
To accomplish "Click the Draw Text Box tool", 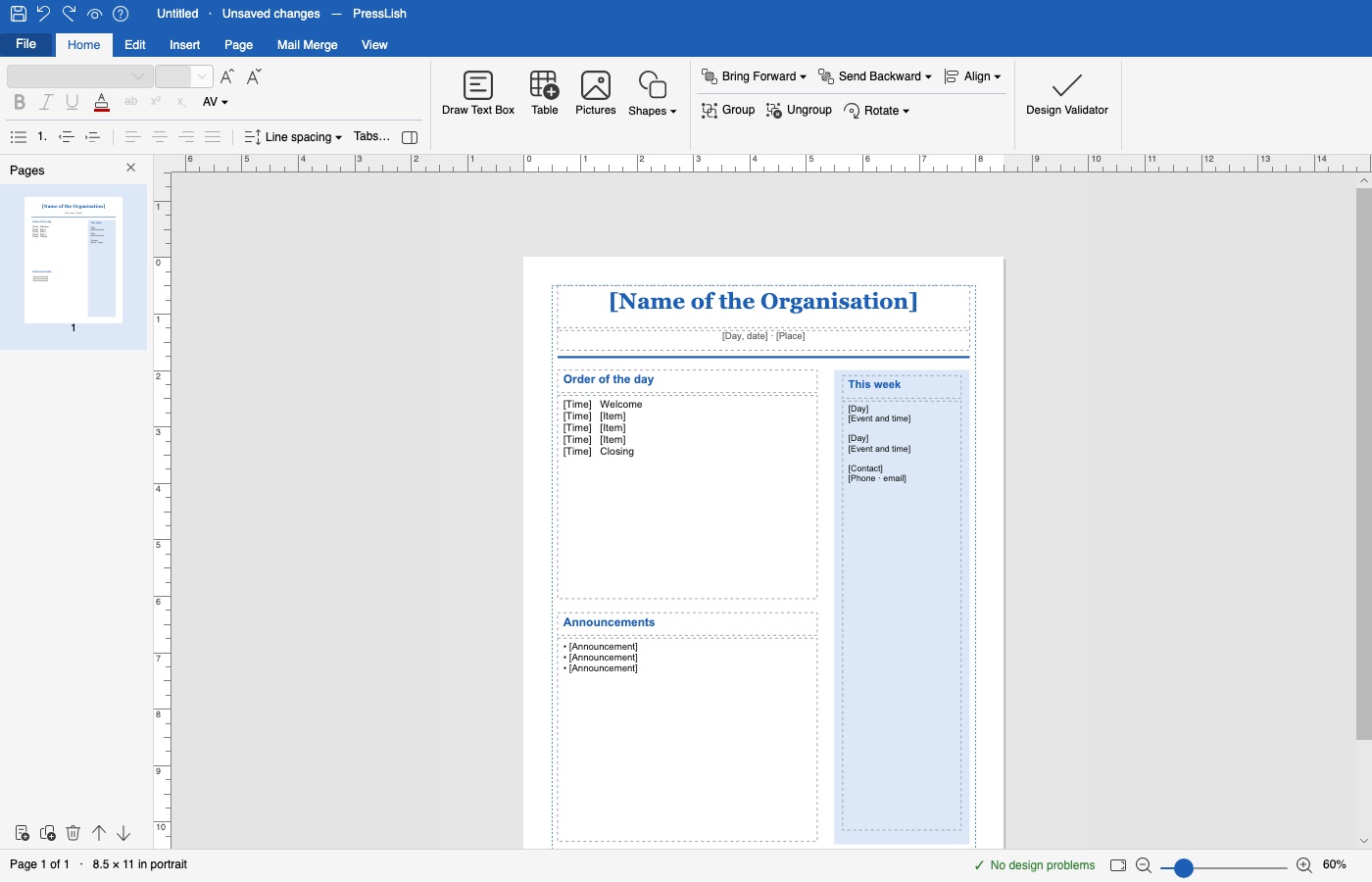I will [478, 93].
